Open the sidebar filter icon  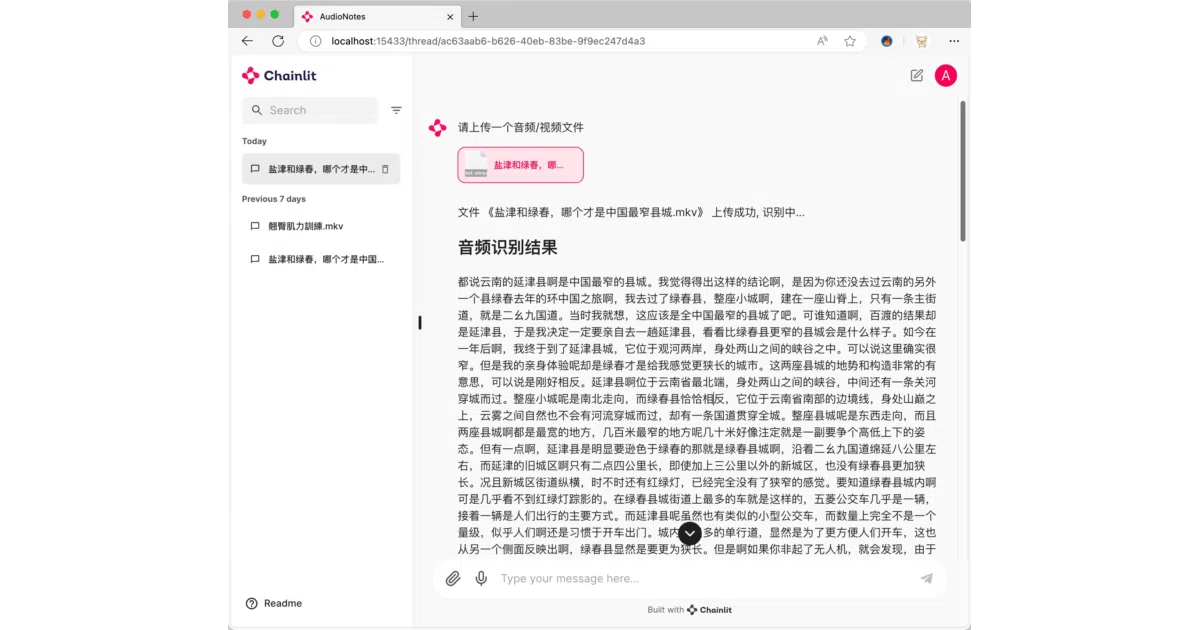pos(396,110)
